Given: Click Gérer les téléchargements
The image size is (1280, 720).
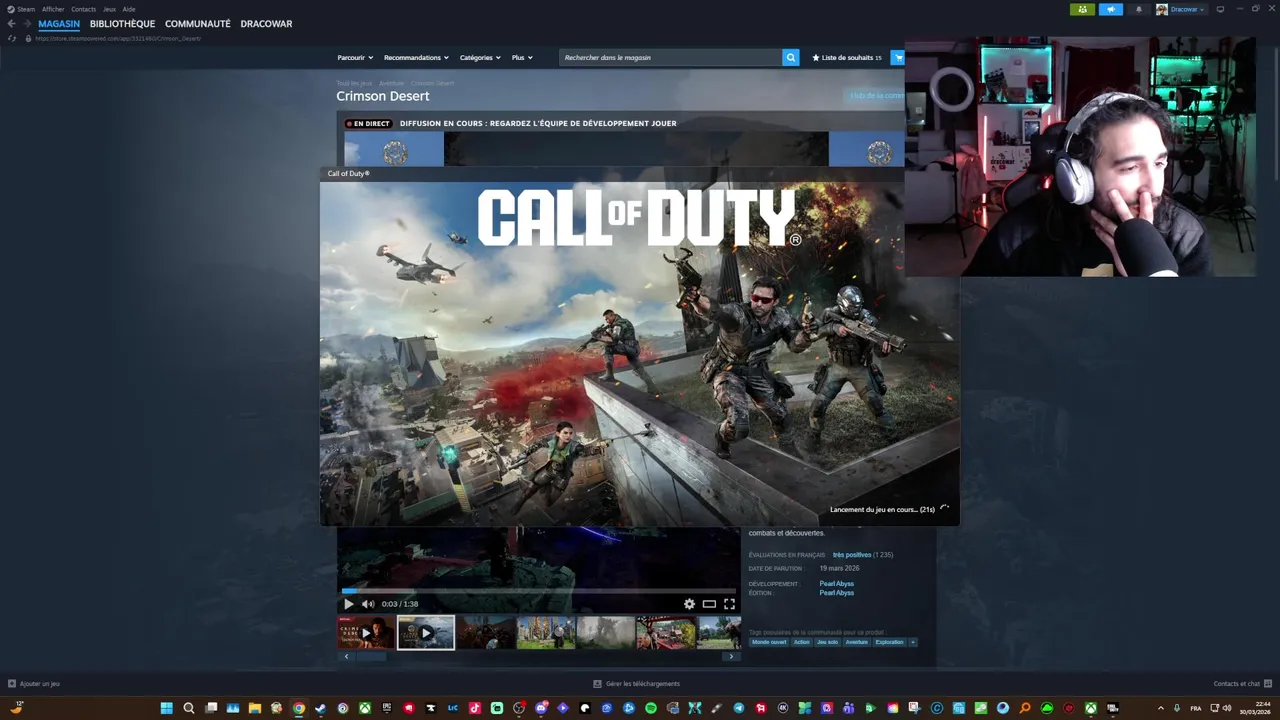Looking at the screenshot, I should coord(636,684).
